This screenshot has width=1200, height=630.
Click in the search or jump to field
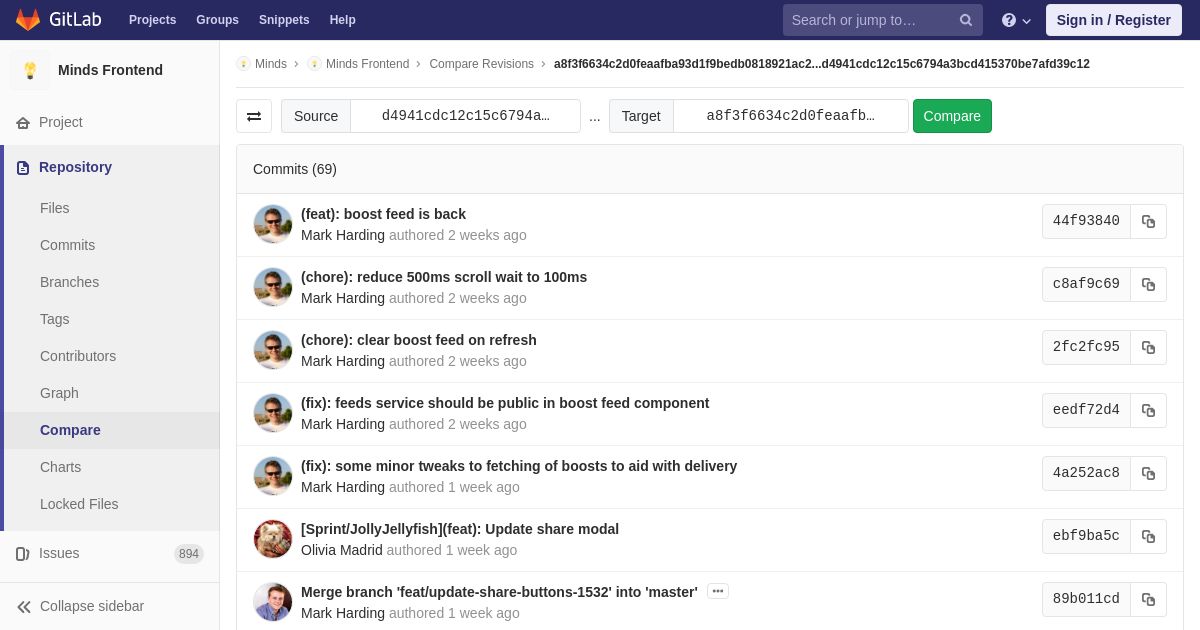[868, 20]
